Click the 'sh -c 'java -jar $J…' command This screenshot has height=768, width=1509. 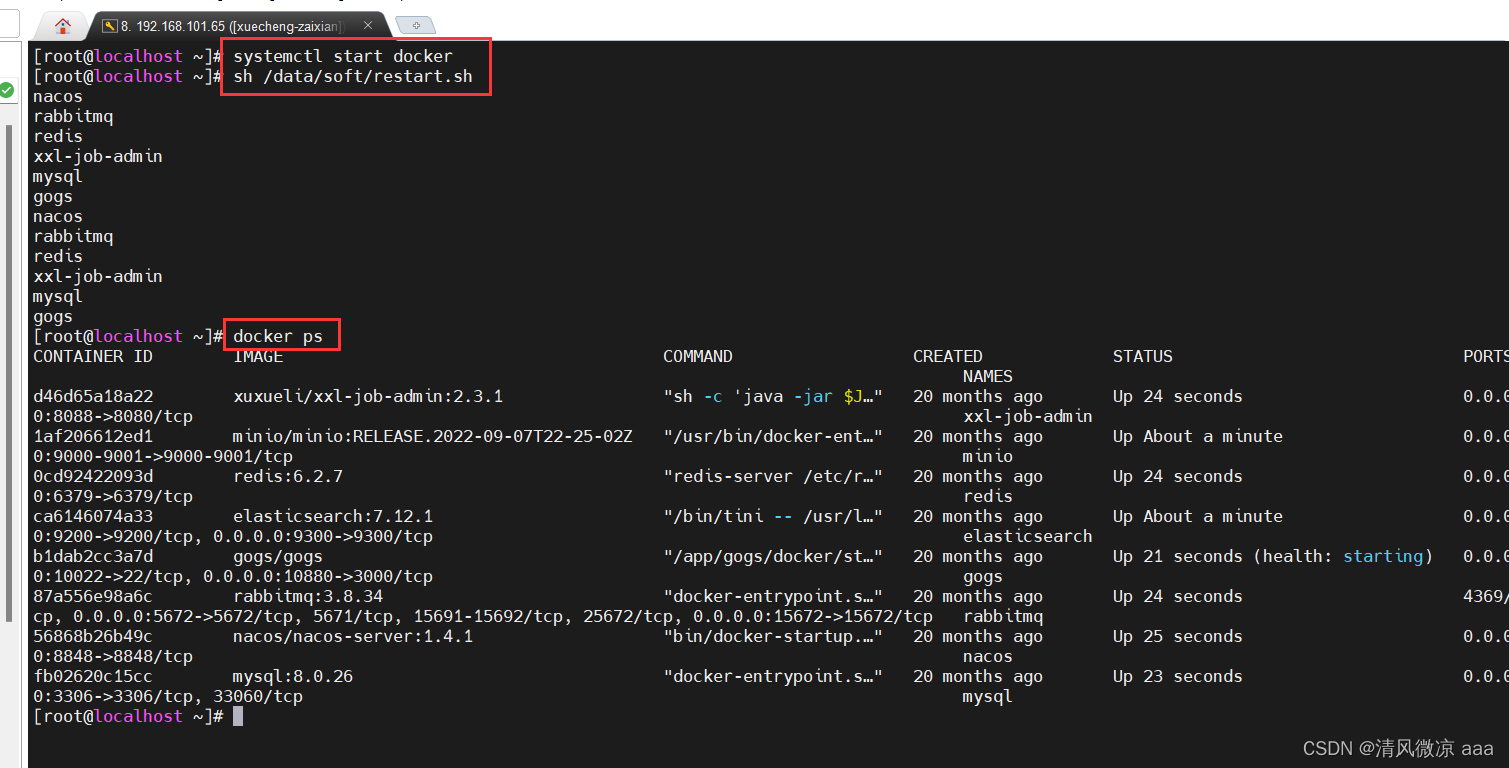click(x=773, y=396)
